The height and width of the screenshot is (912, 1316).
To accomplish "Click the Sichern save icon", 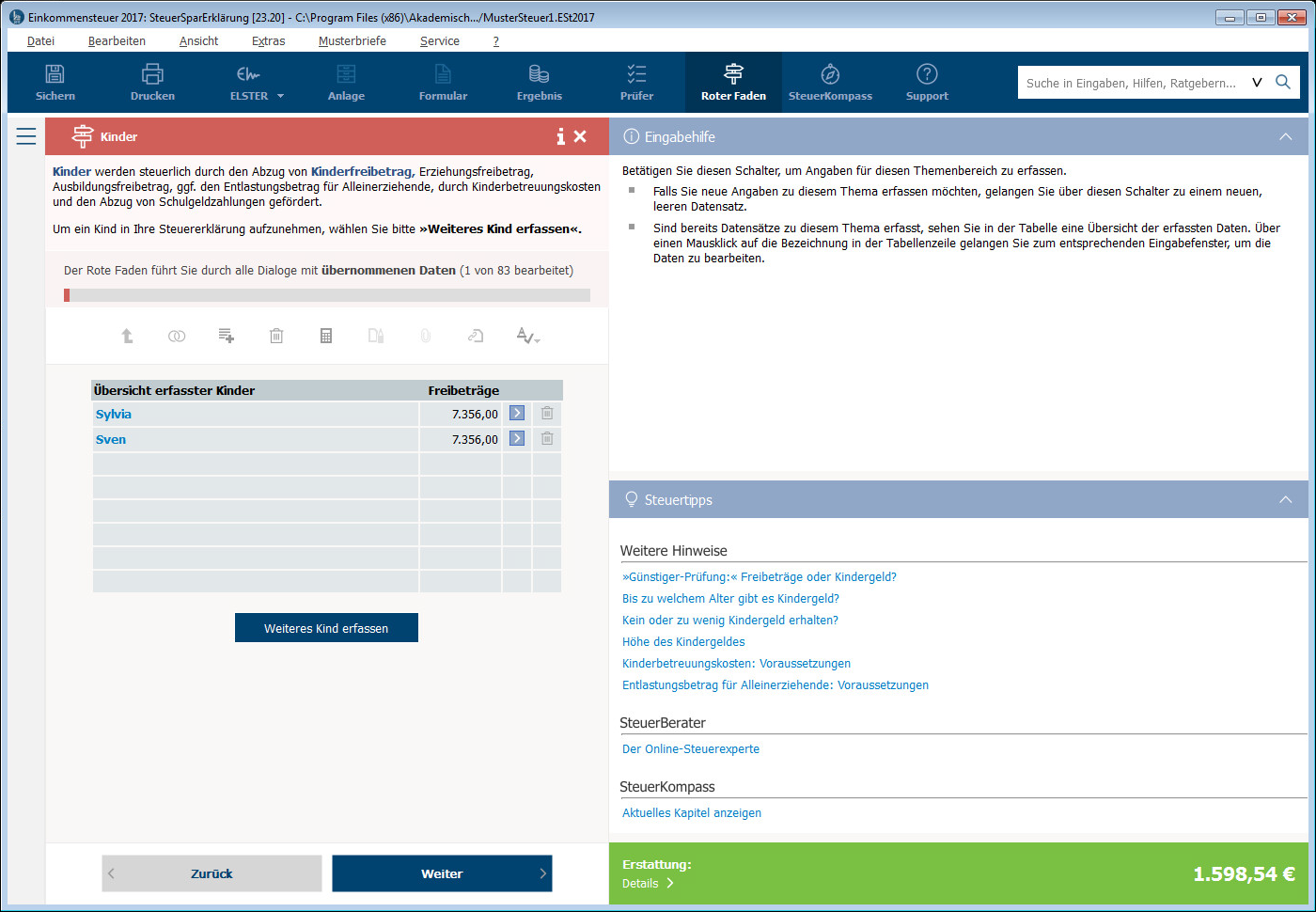I will 55,74.
